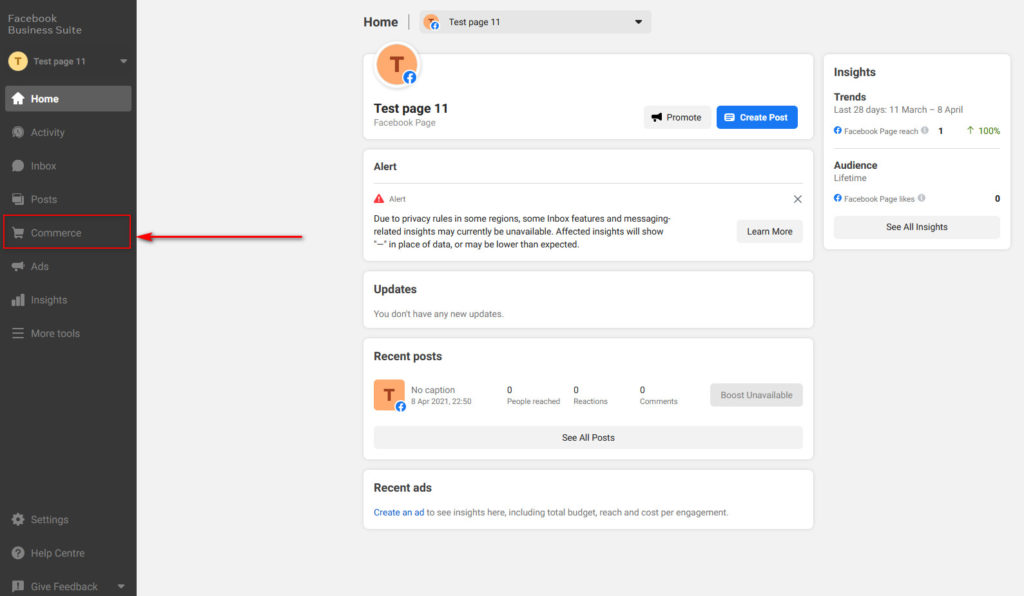The image size is (1024, 596).
Task: Click the blue Create Post button
Action: coord(756,118)
